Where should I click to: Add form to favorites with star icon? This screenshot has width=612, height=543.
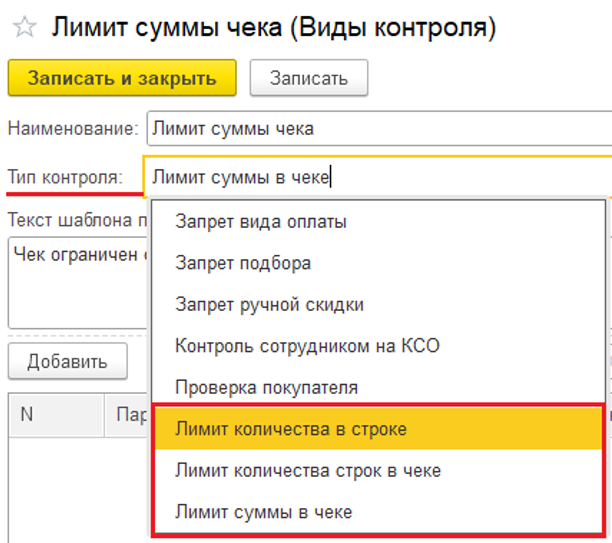pyautogui.click(x=22, y=26)
